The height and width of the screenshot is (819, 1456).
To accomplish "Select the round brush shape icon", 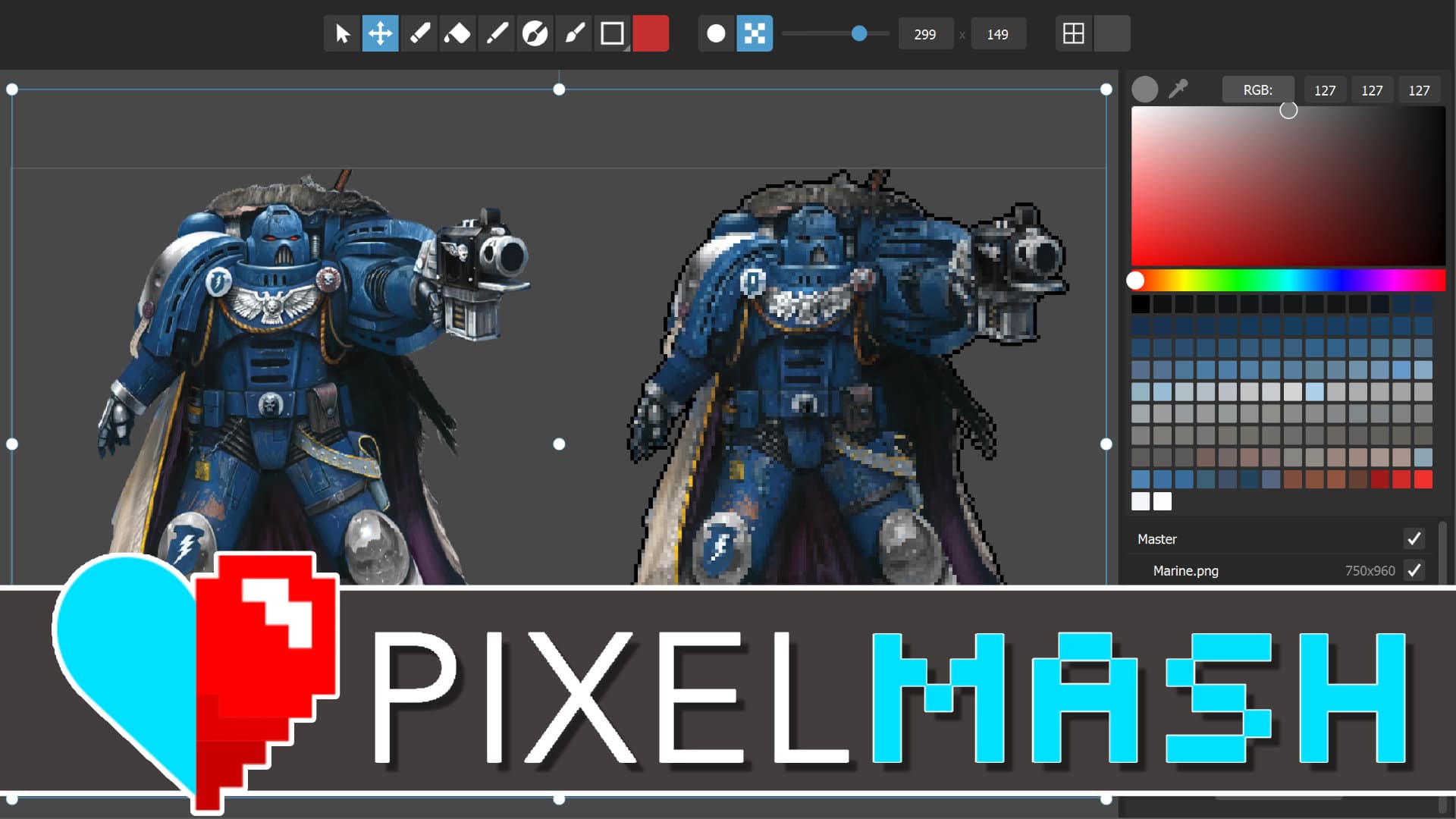I will point(715,33).
